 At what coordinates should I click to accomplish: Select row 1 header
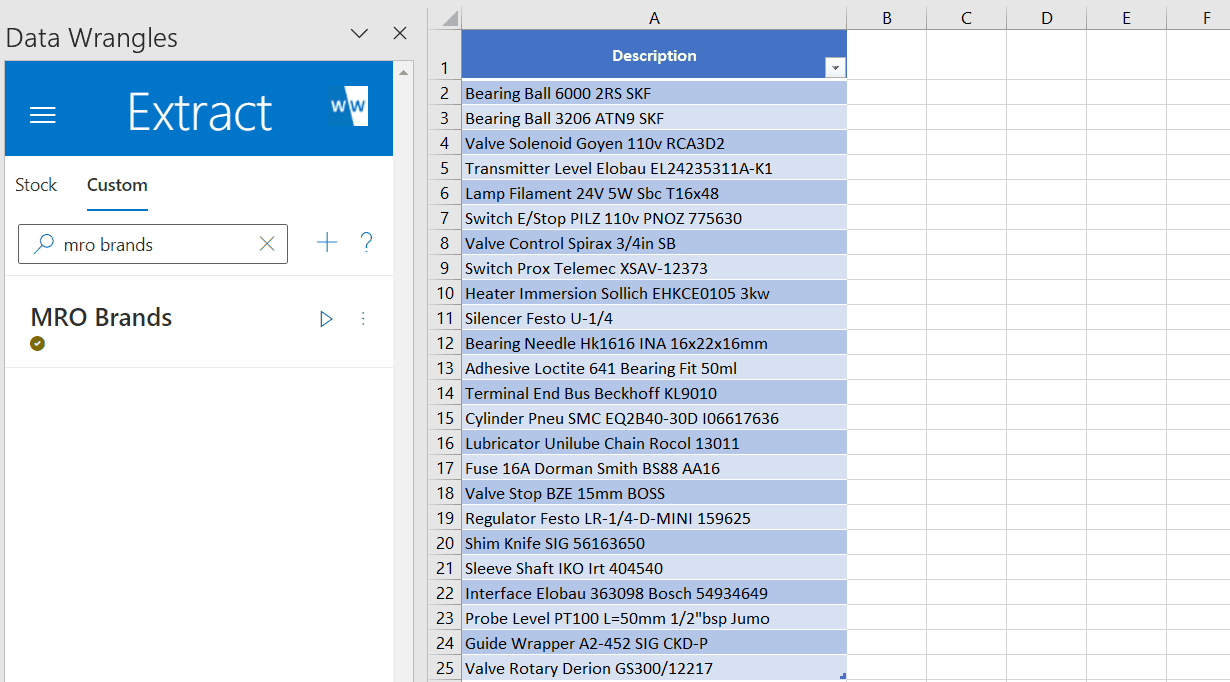[444, 54]
